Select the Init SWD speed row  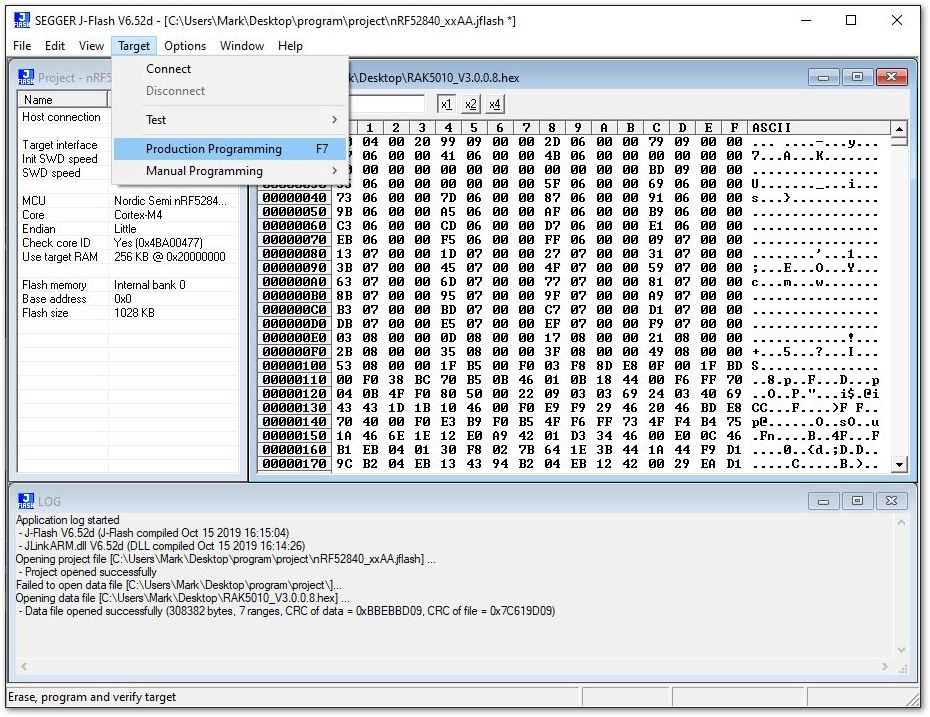[60, 159]
